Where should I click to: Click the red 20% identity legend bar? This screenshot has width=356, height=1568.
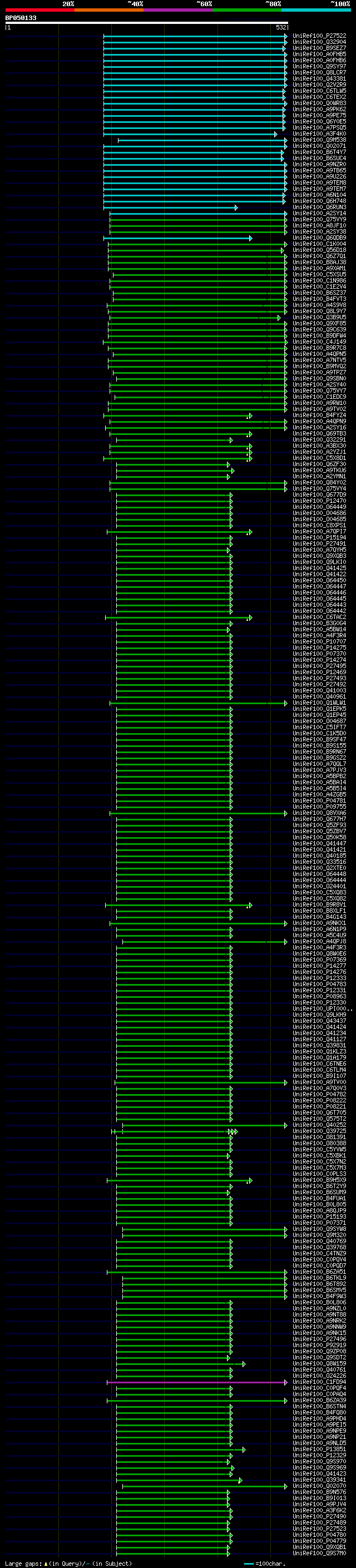coord(39,10)
